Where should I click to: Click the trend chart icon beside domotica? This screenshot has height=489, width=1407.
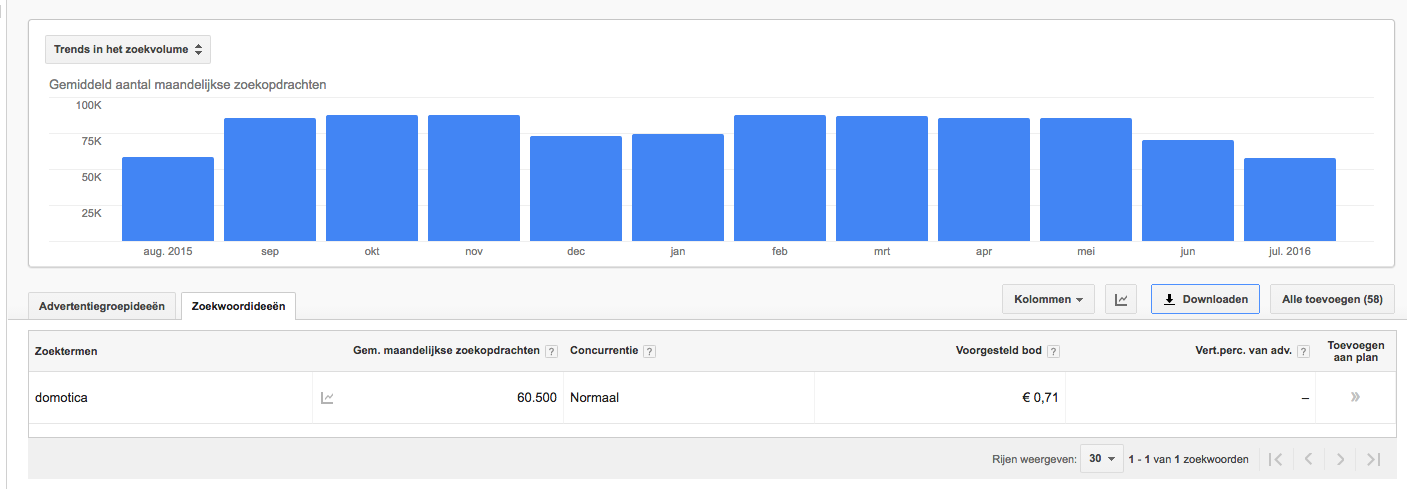(x=327, y=398)
